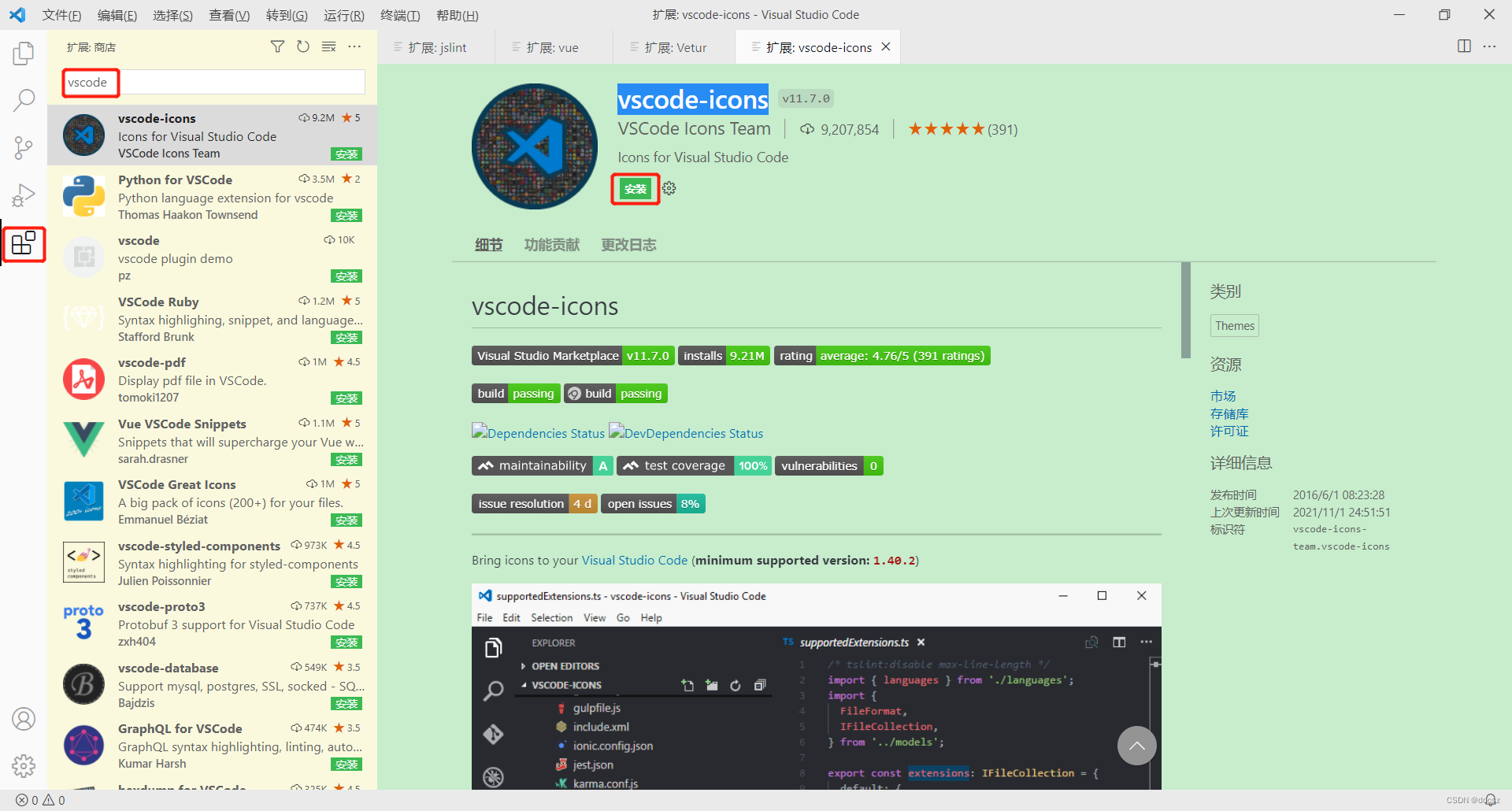1512x811 pixels.
Task: Open Source Control view in activity bar
Action: tap(24, 147)
